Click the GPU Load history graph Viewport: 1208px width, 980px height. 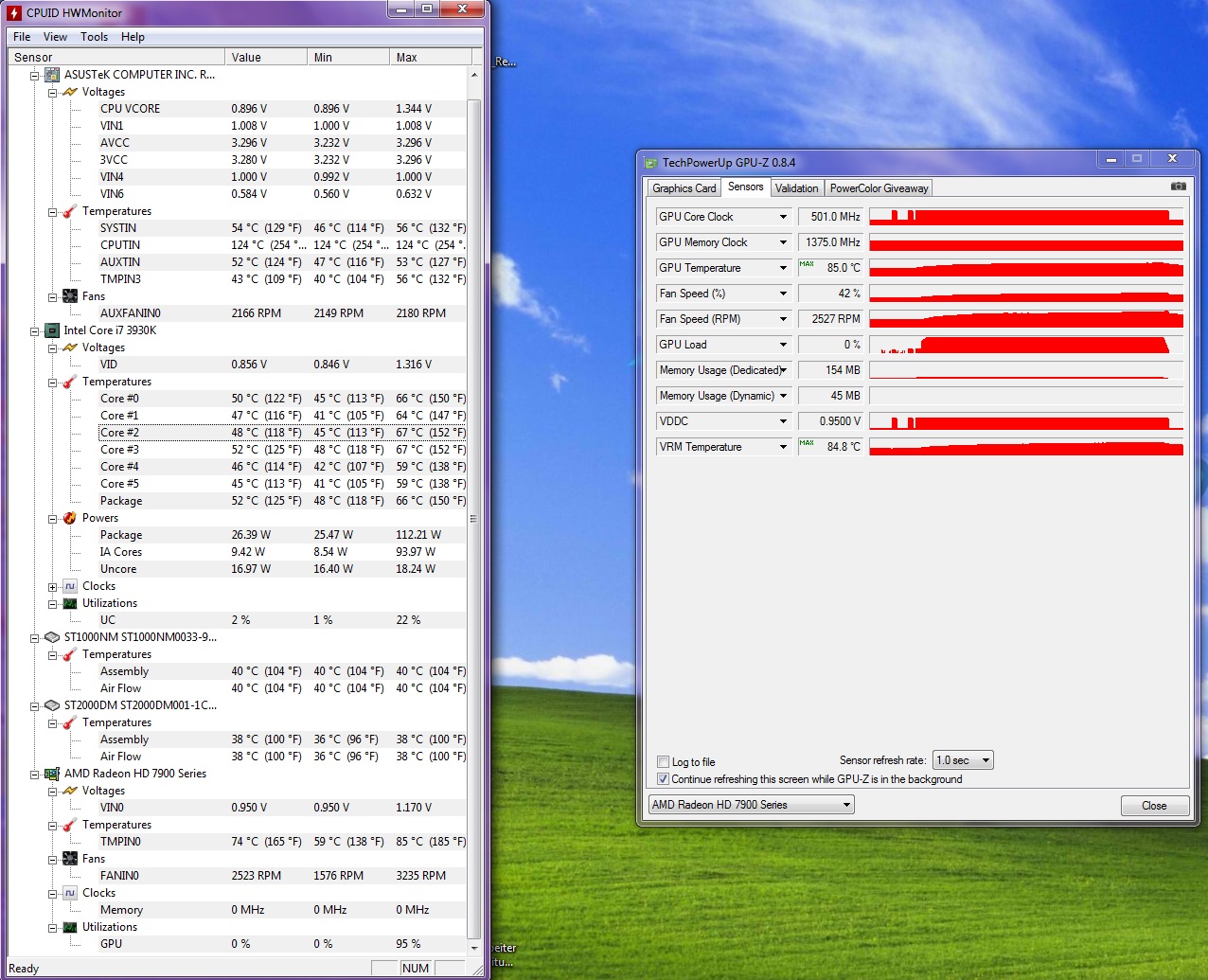pyautogui.click(x=1026, y=345)
